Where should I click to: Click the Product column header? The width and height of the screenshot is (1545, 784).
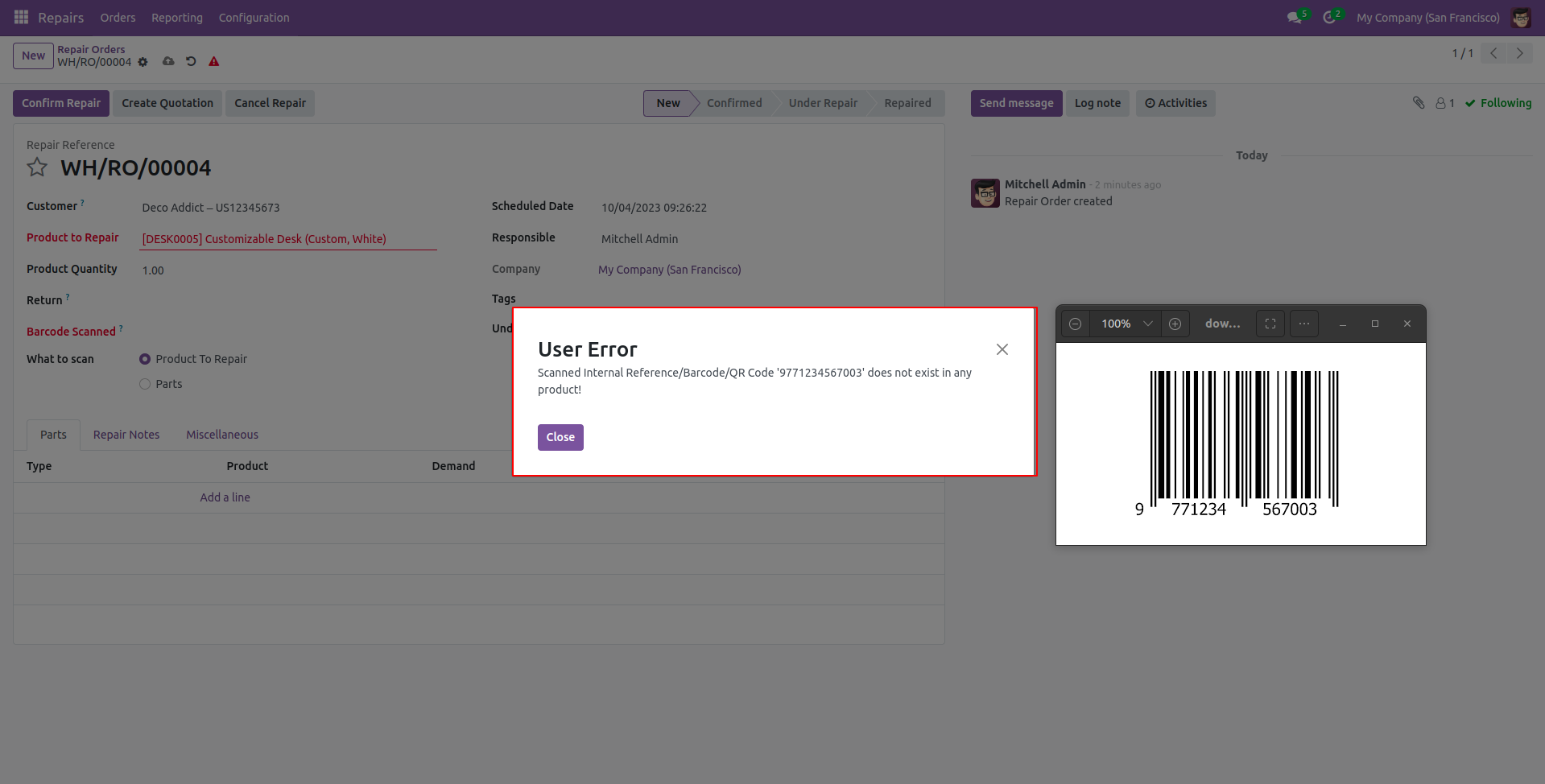[247, 466]
